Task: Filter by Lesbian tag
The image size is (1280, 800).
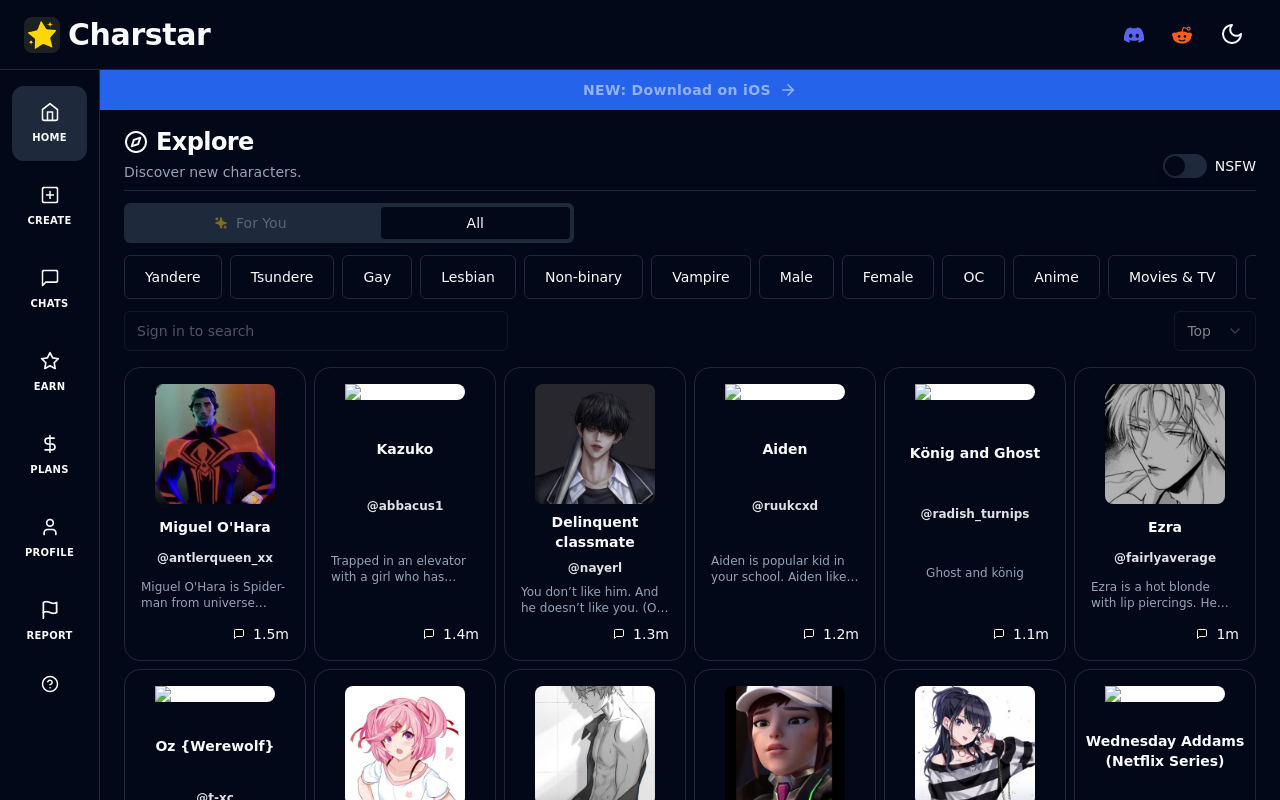Action: [x=468, y=277]
